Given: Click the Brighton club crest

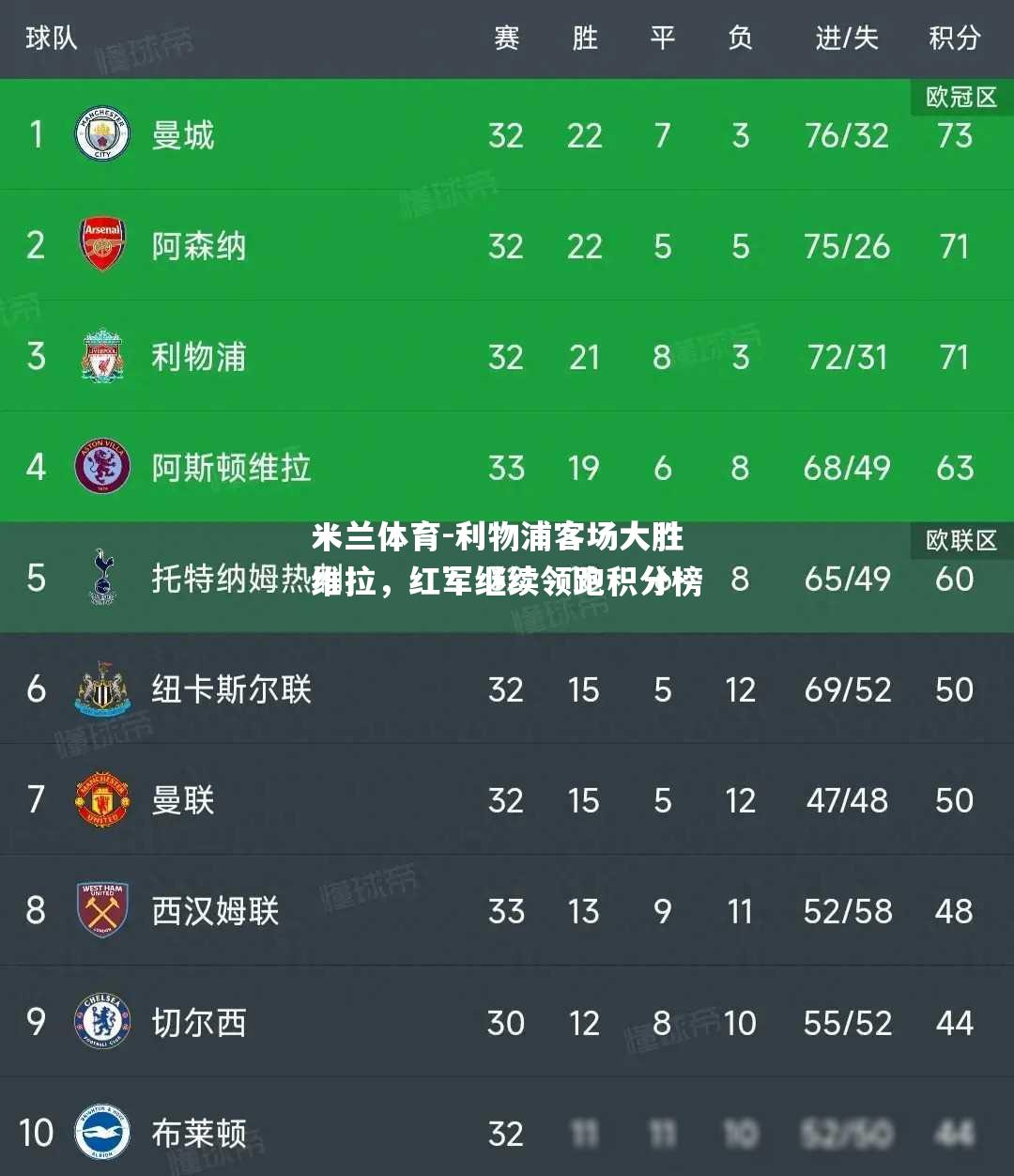Looking at the screenshot, I should (x=101, y=1132).
